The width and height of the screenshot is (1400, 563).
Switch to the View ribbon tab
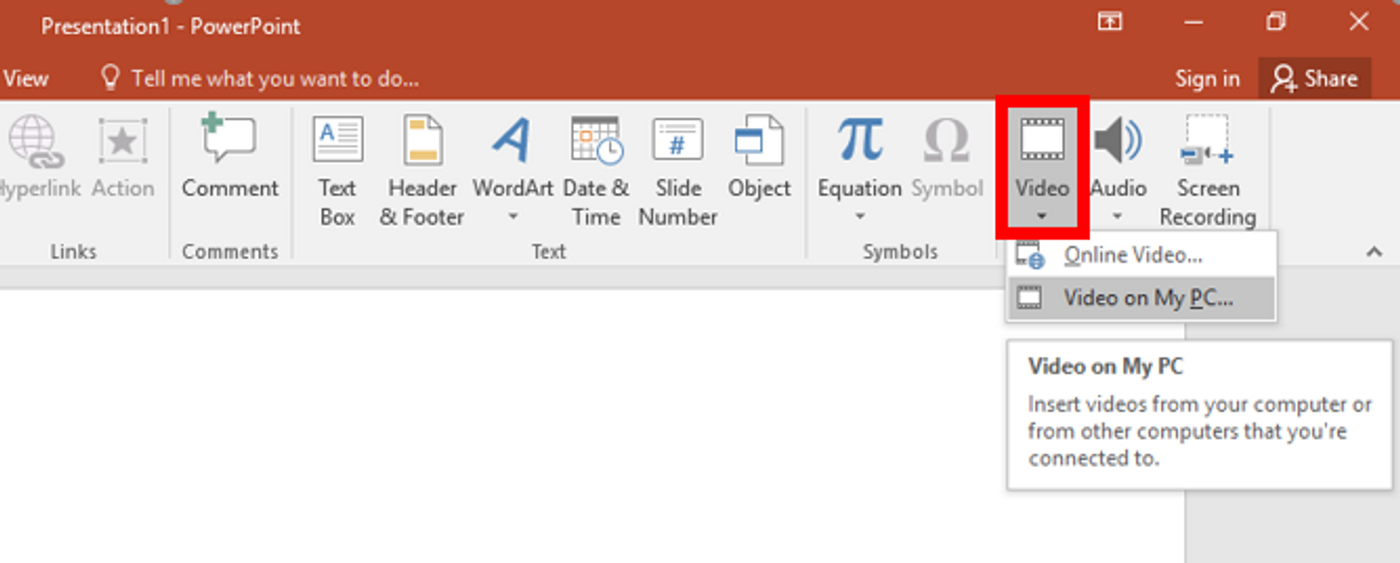[26, 79]
